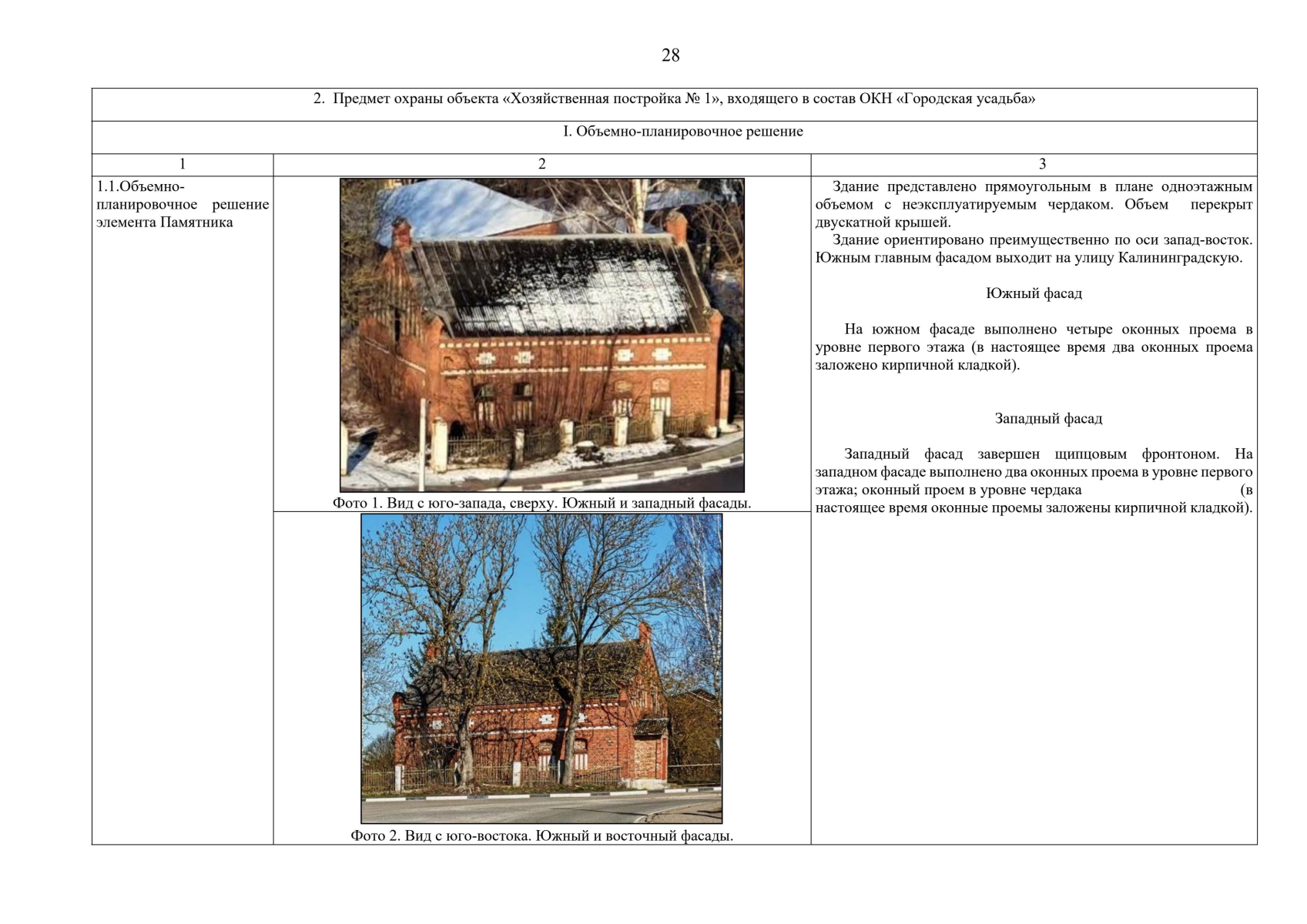The image size is (1307, 924).
Task: Select the cell text «1.1.Объемно-планировочное решение элемента Памятника»
Action: (x=183, y=204)
